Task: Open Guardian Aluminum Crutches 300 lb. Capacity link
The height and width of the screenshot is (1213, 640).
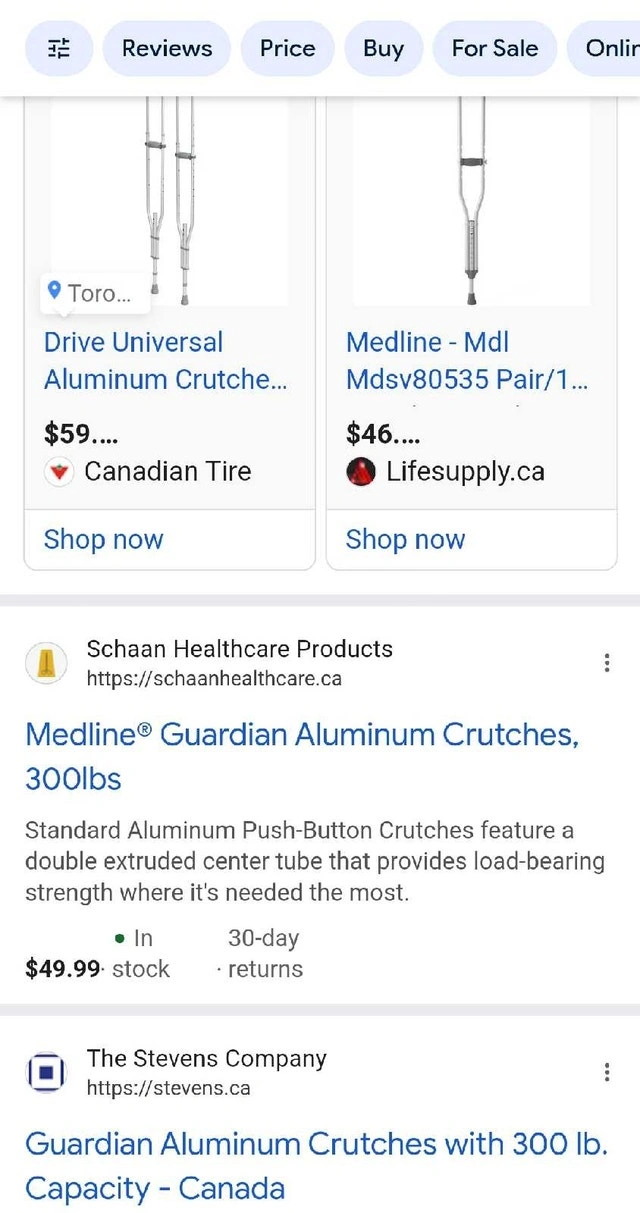Action: 316,1165
